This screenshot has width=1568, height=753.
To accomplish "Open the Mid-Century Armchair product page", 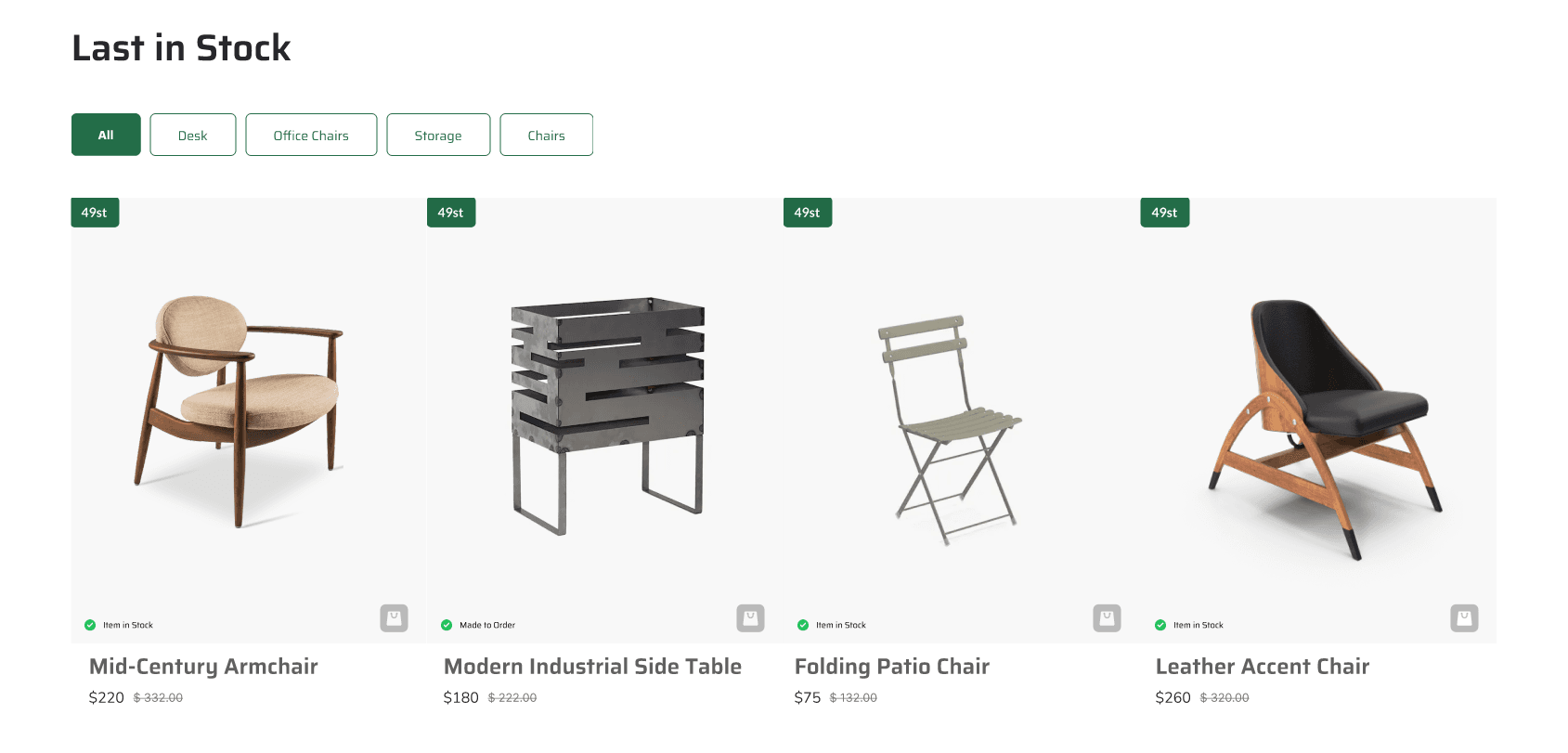I will point(203,666).
